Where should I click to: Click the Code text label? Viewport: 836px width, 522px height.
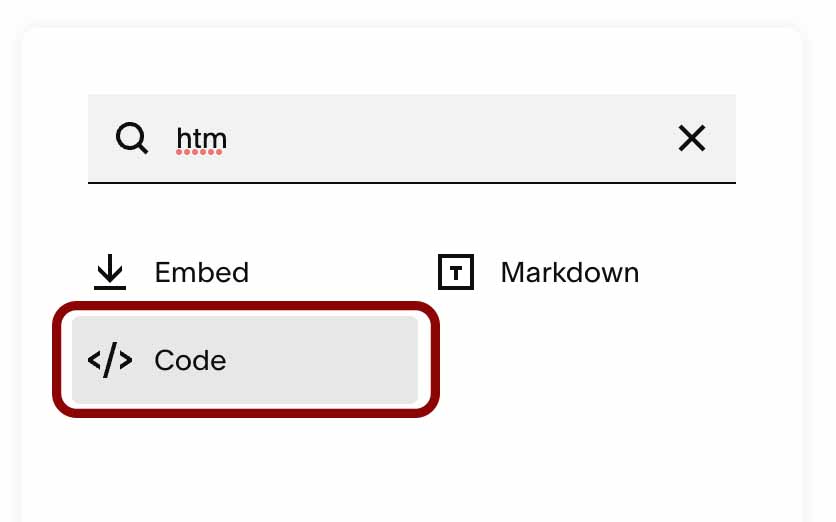(x=190, y=360)
